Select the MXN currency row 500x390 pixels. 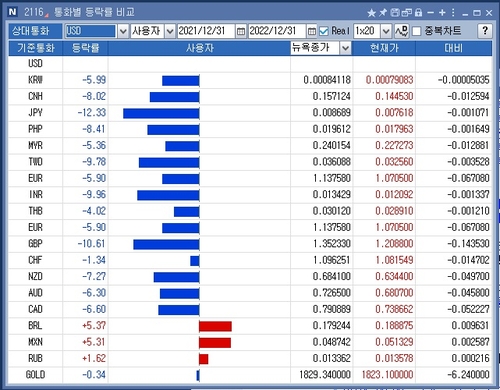[250, 342]
